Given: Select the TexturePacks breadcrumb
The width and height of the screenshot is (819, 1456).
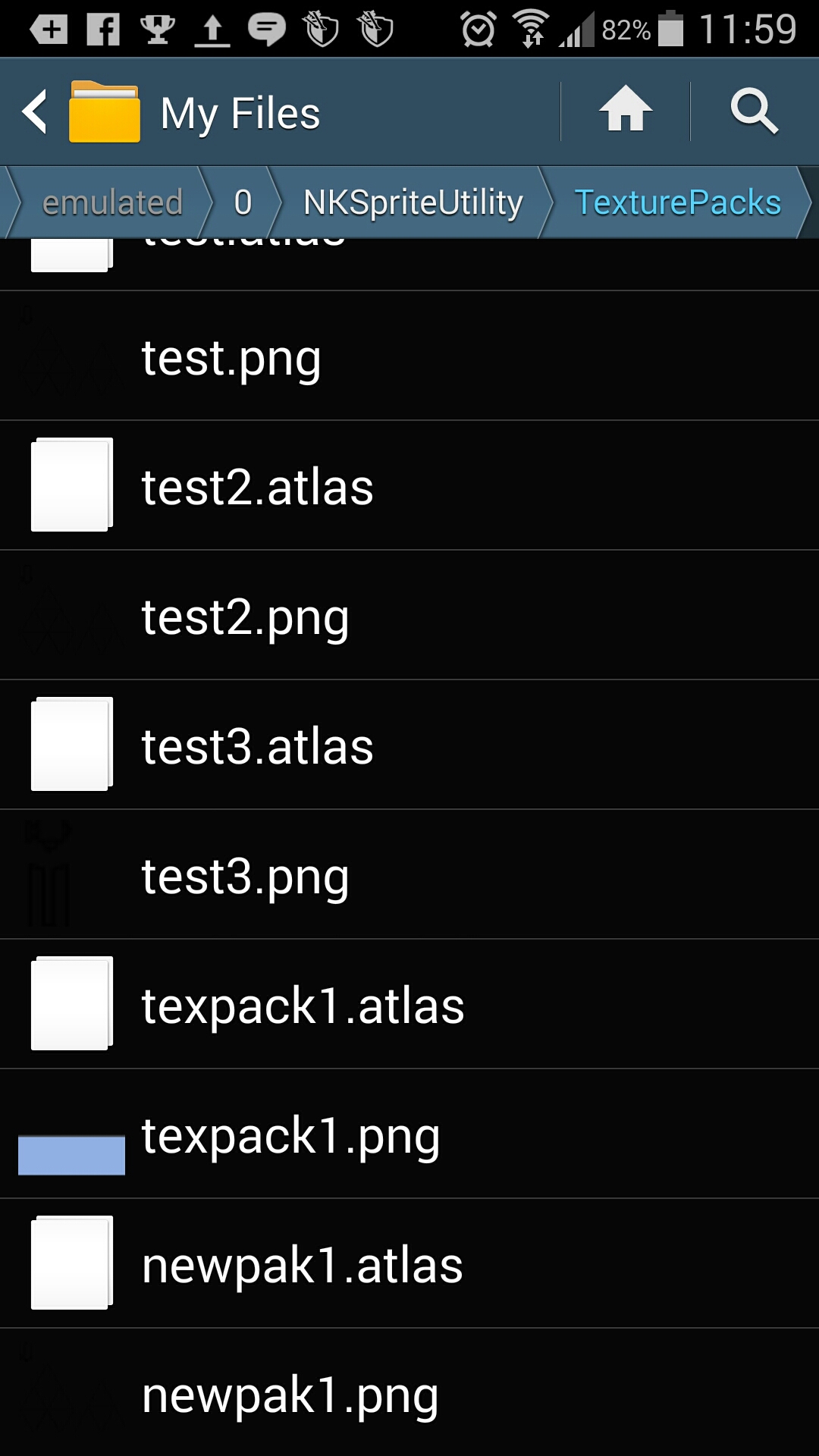Looking at the screenshot, I should (677, 203).
